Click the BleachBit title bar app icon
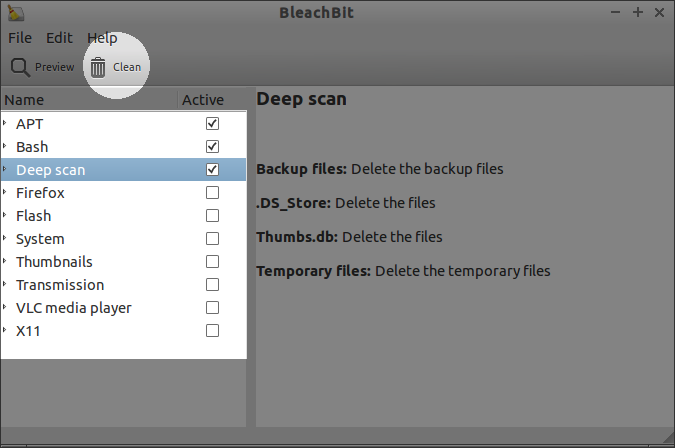This screenshot has height=448, width=675. (x=14, y=12)
